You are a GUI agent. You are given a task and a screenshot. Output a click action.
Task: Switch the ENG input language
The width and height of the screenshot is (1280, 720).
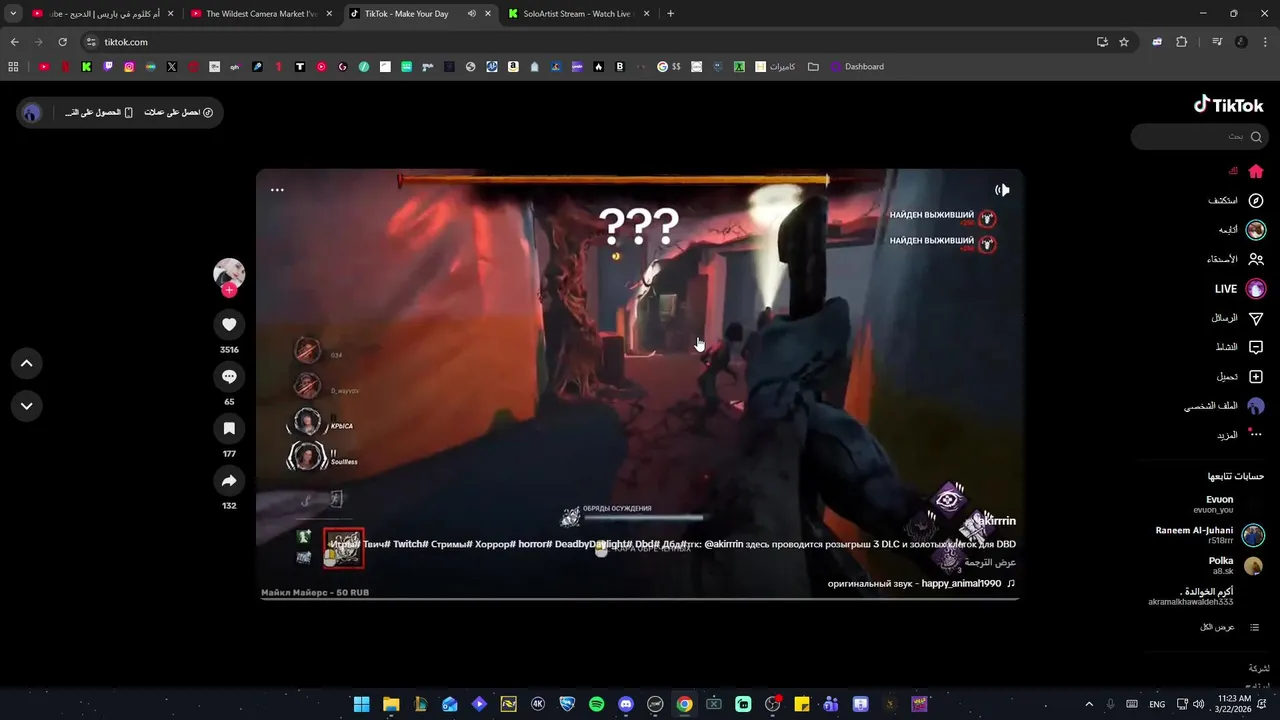point(1157,704)
